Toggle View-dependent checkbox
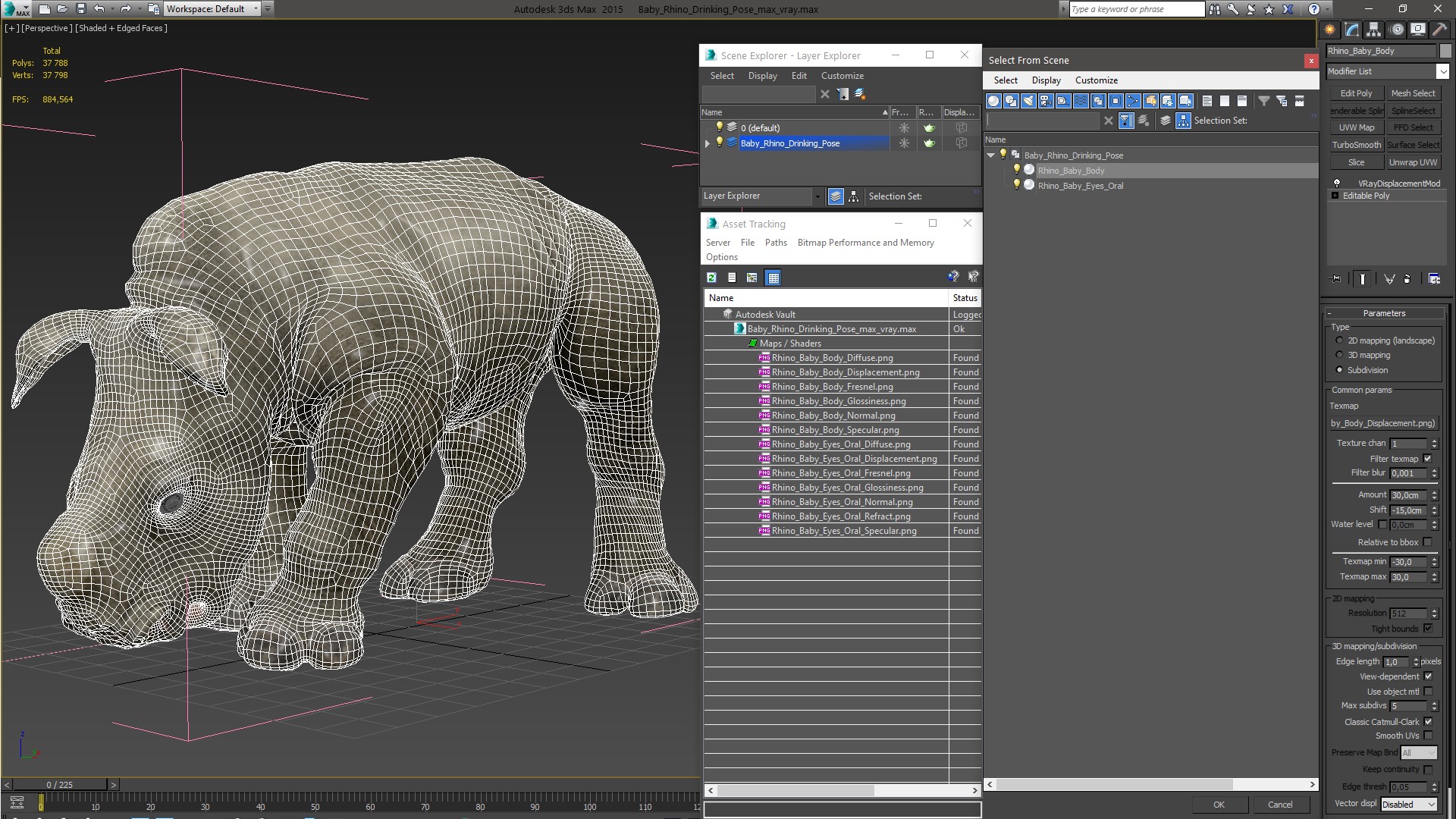The height and width of the screenshot is (819, 1456). pos(1428,676)
